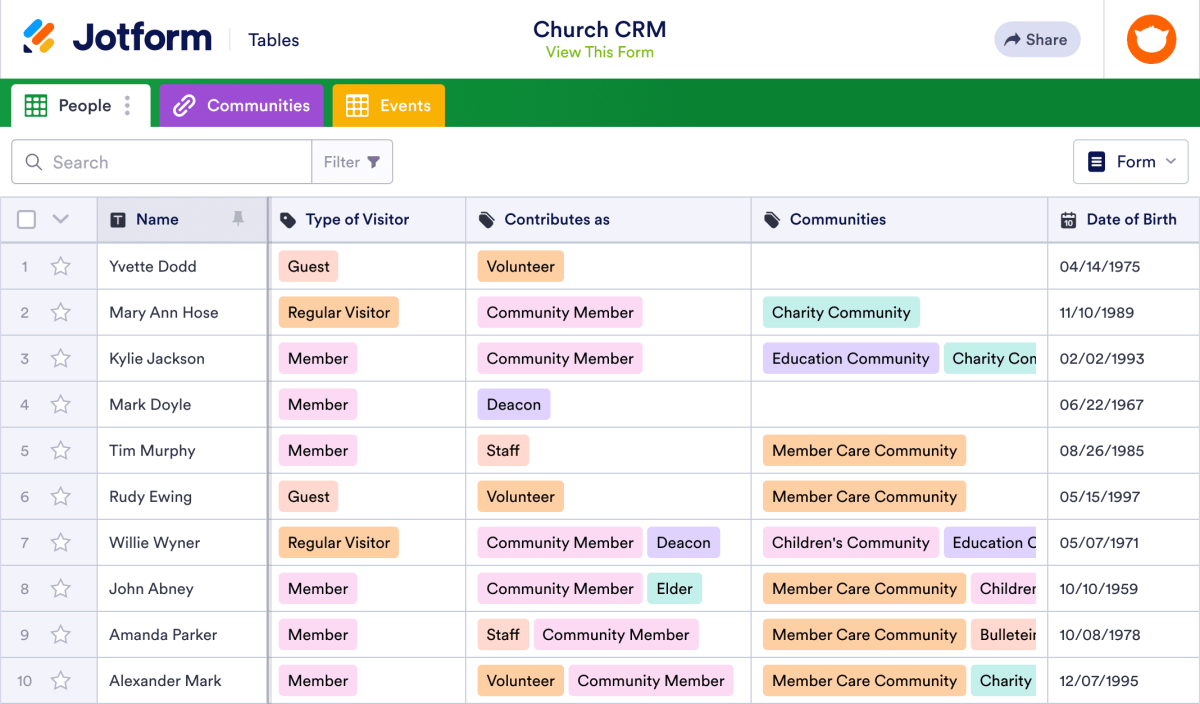Click the Share button

pyautogui.click(x=1037, y=39)
